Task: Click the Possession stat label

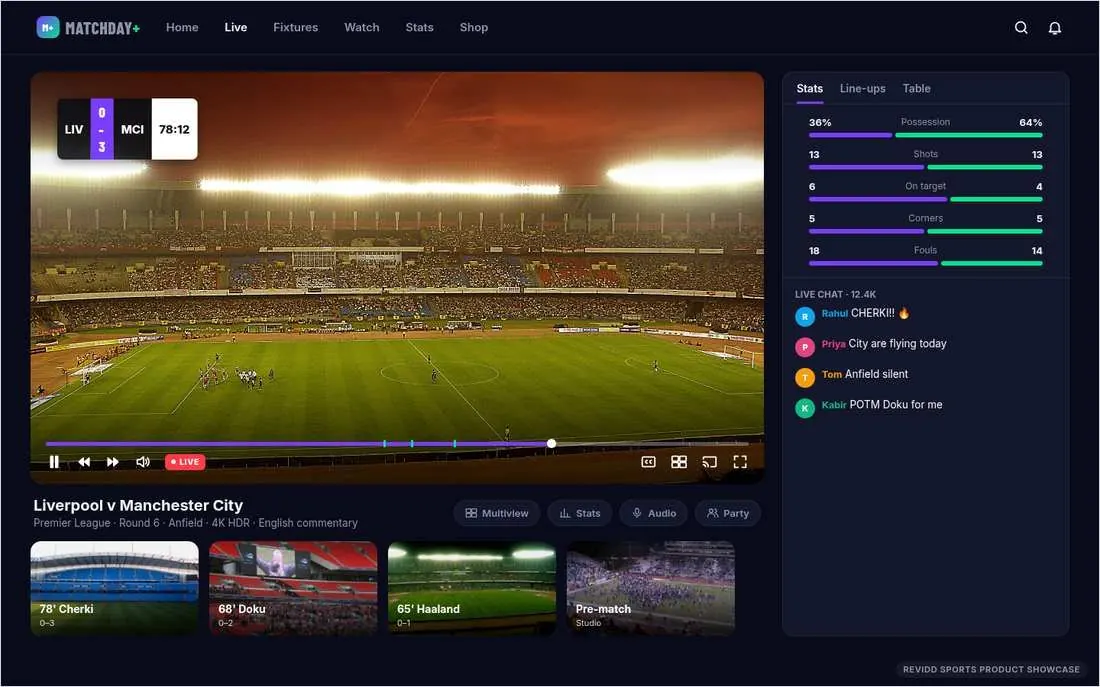Action: click(x=925, y=122)
